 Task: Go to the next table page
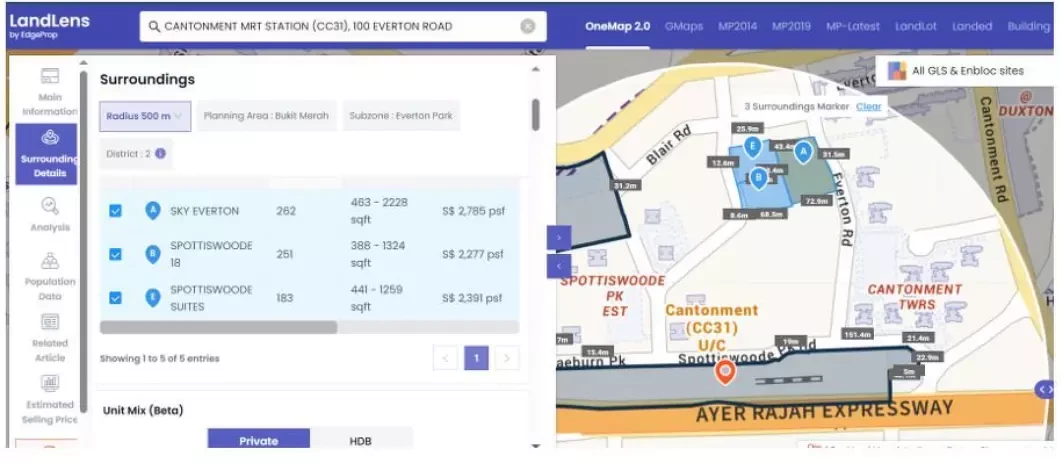[507, 358]
